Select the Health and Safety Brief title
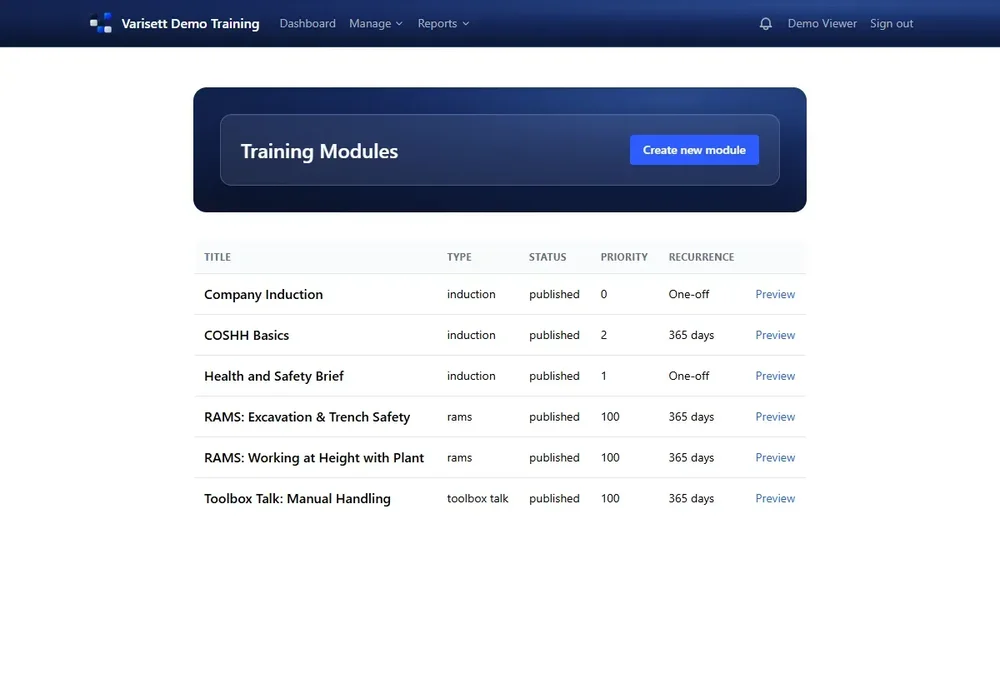Screen dimensions: 1000x683 tap(274, 376)
